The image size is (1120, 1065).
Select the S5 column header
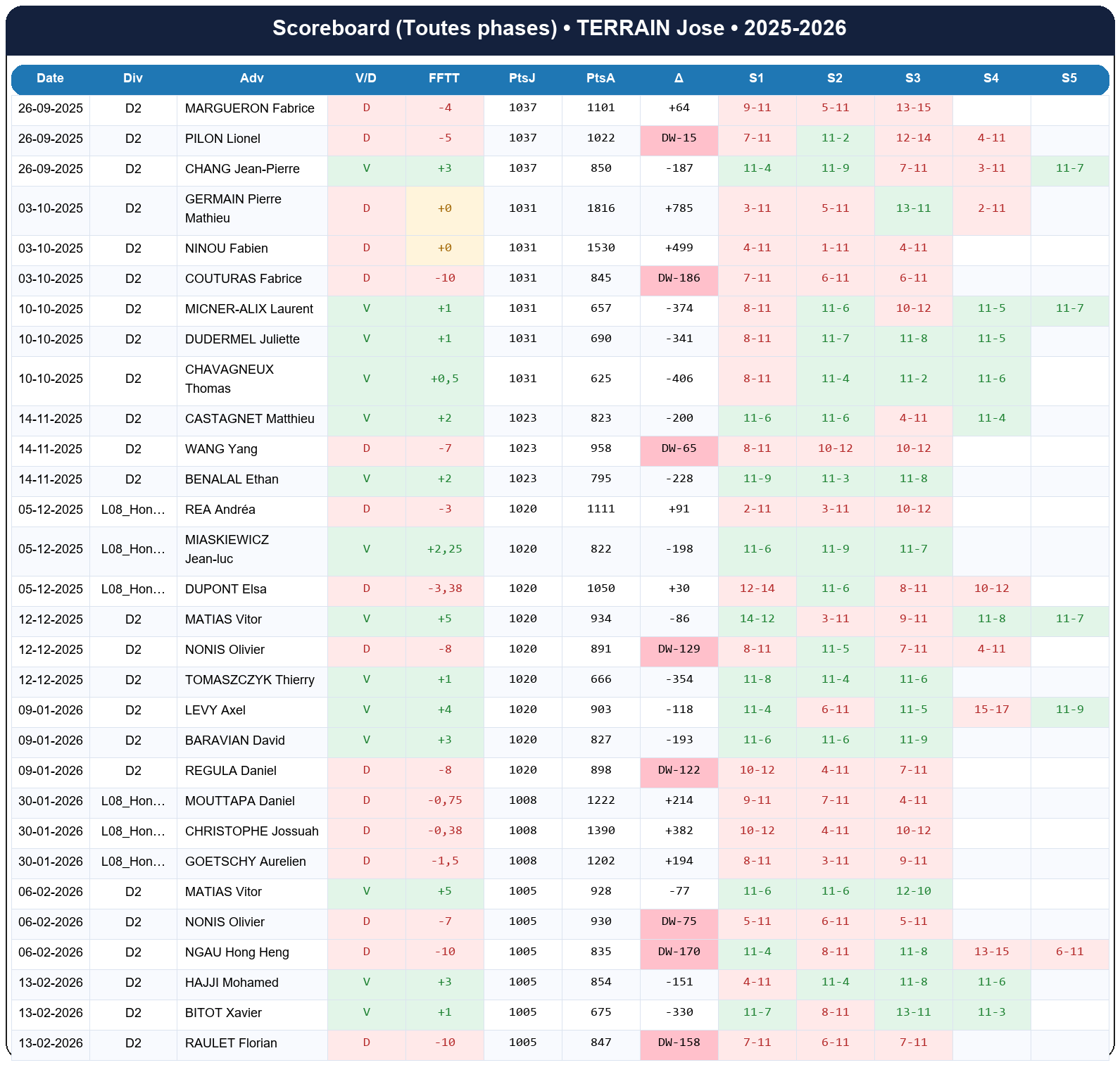1069,78
